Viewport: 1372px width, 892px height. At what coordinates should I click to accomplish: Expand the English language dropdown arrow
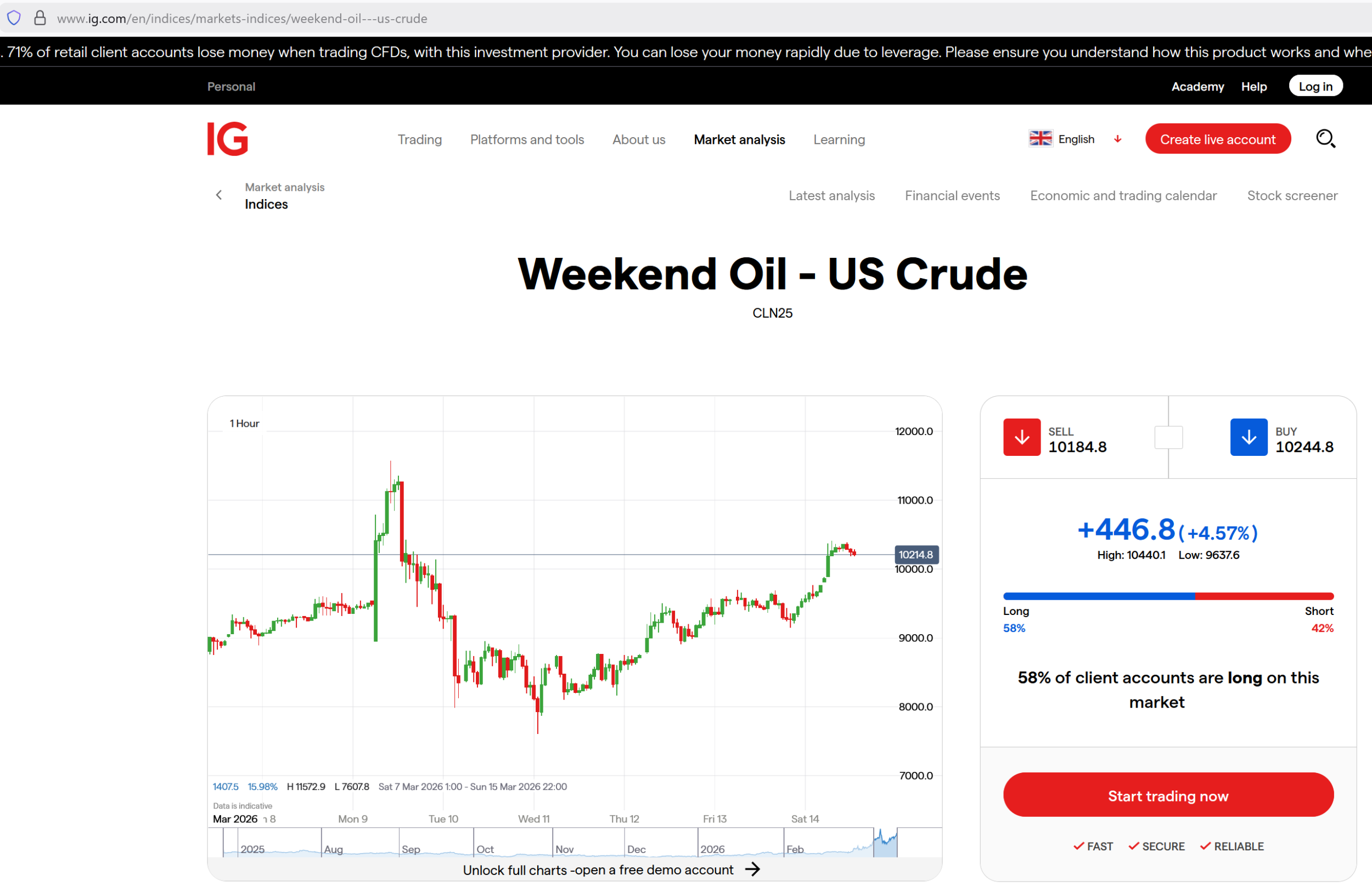click(1117, 139)
